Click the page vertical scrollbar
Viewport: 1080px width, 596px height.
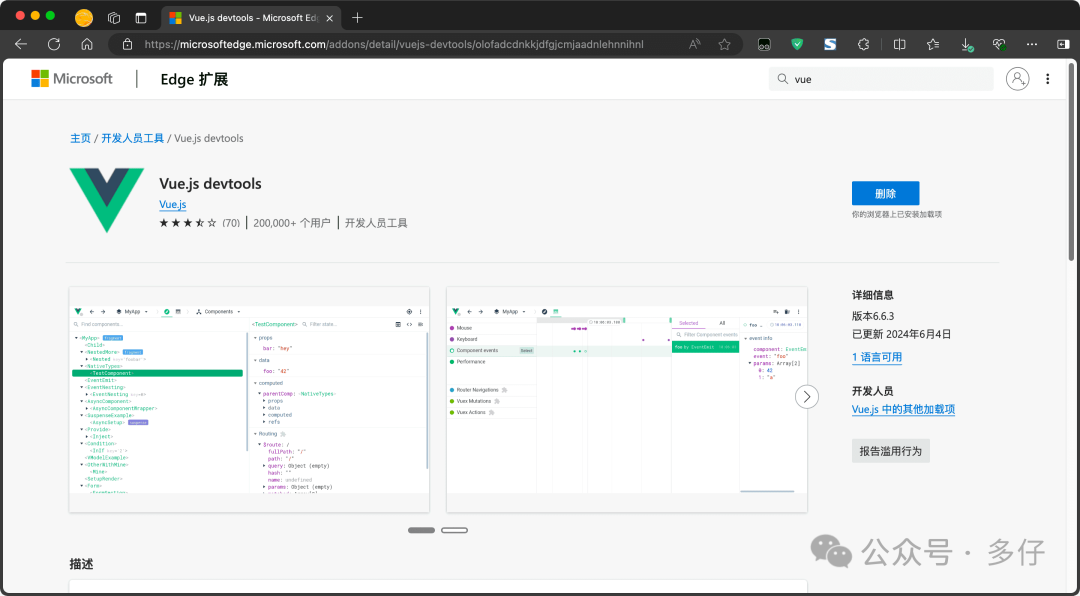(1072, 162)
